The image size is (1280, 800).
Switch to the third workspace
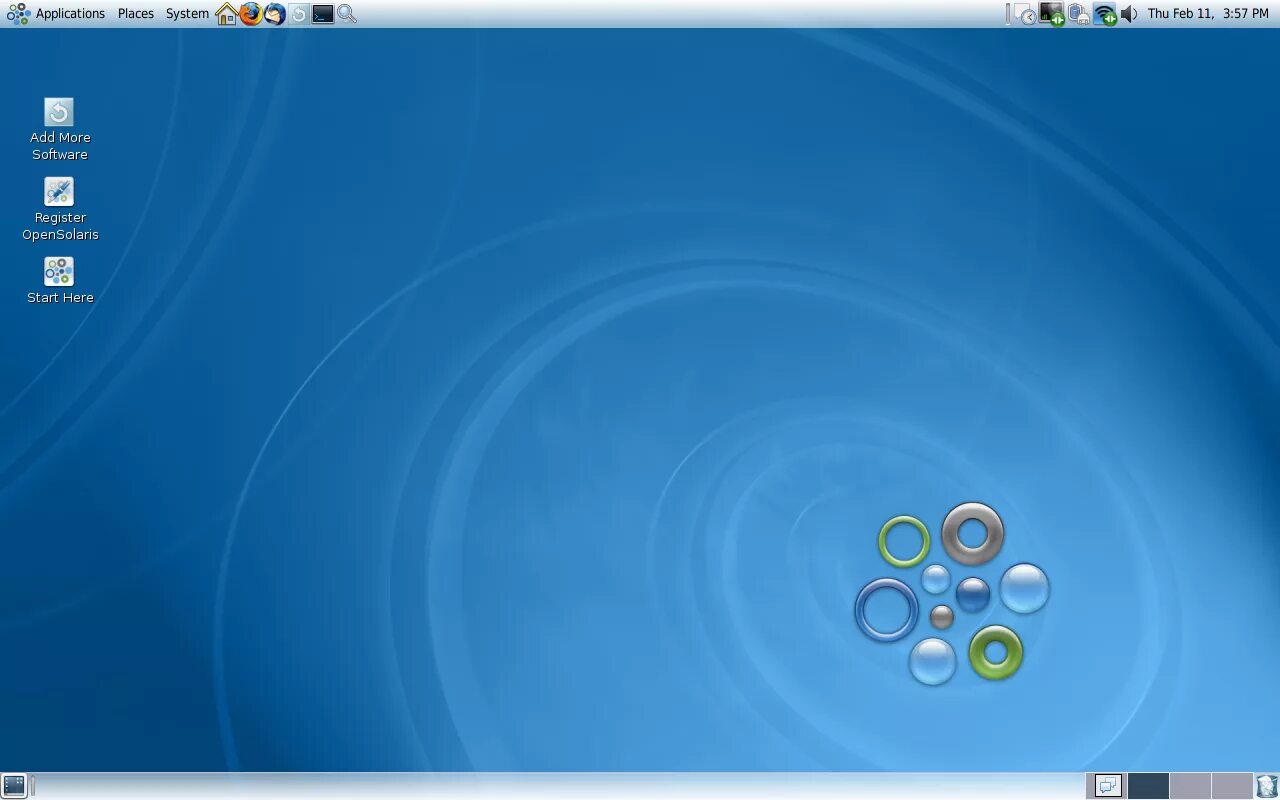[1190, 786]
